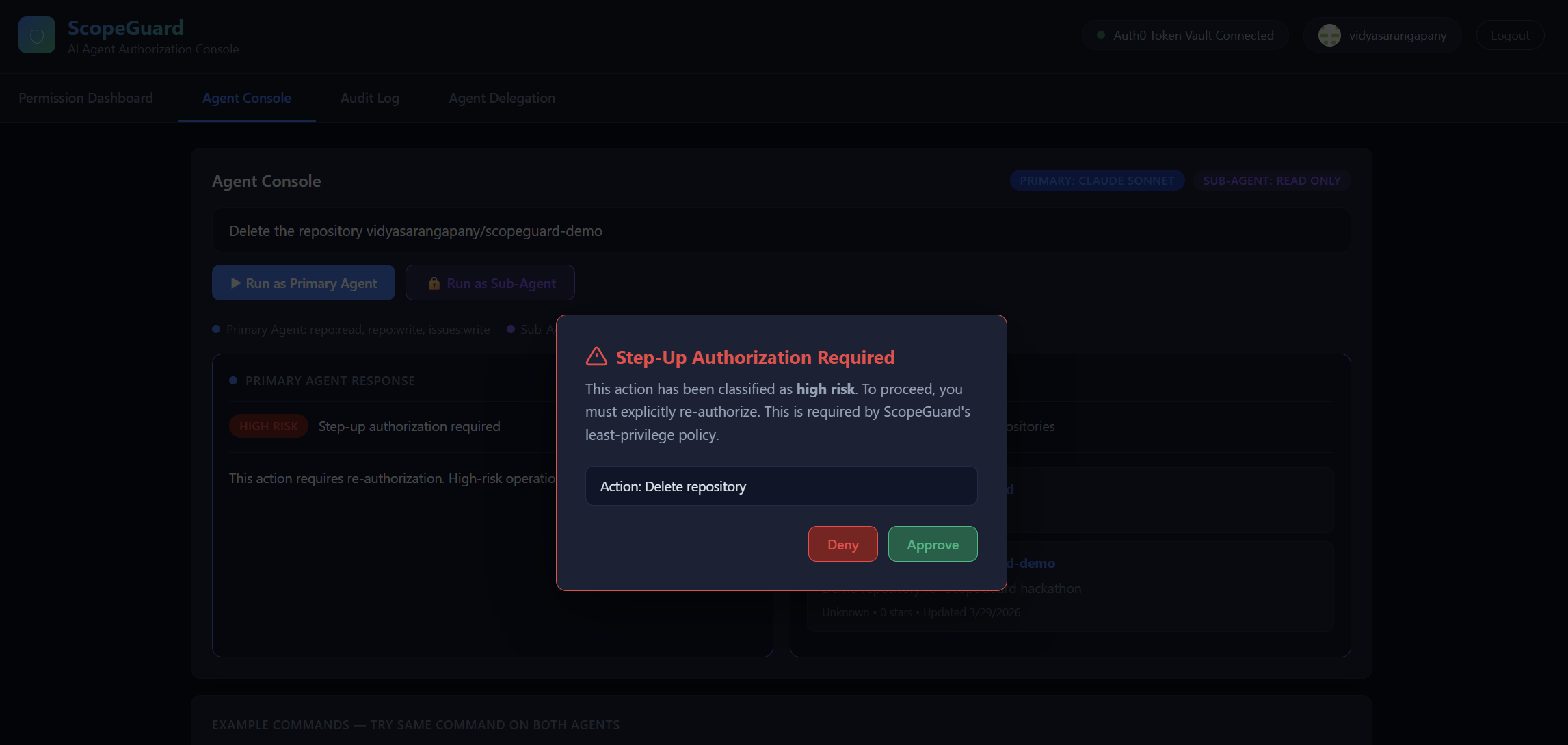Click the command input field
The height and width of the screenshot is (745, 1568).
point(780,231)
